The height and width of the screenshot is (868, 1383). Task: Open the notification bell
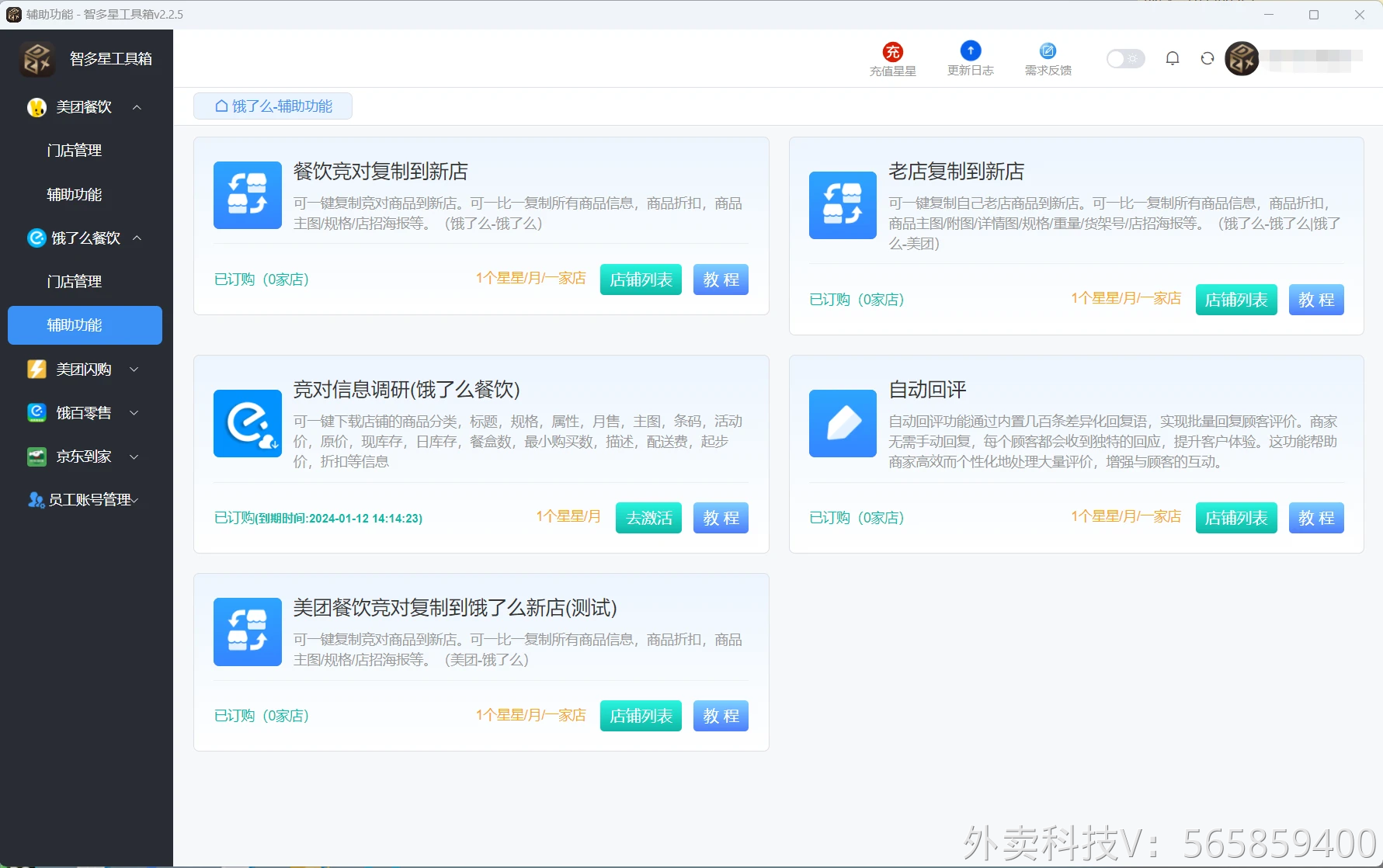click(x=1173, y=58)
